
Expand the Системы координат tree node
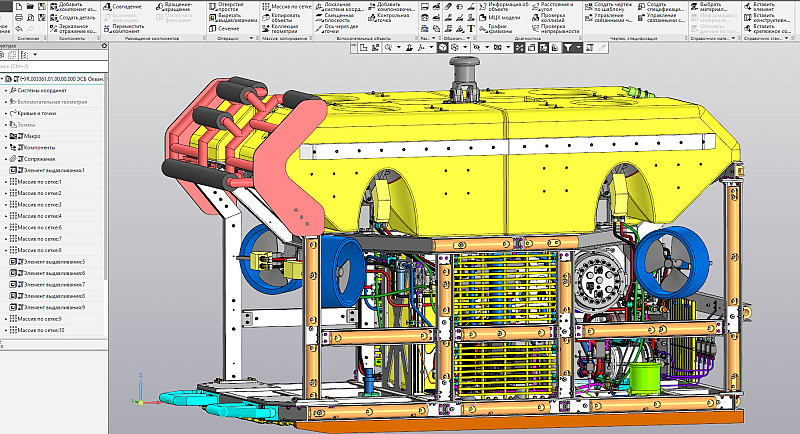click(x=6, y=90)
